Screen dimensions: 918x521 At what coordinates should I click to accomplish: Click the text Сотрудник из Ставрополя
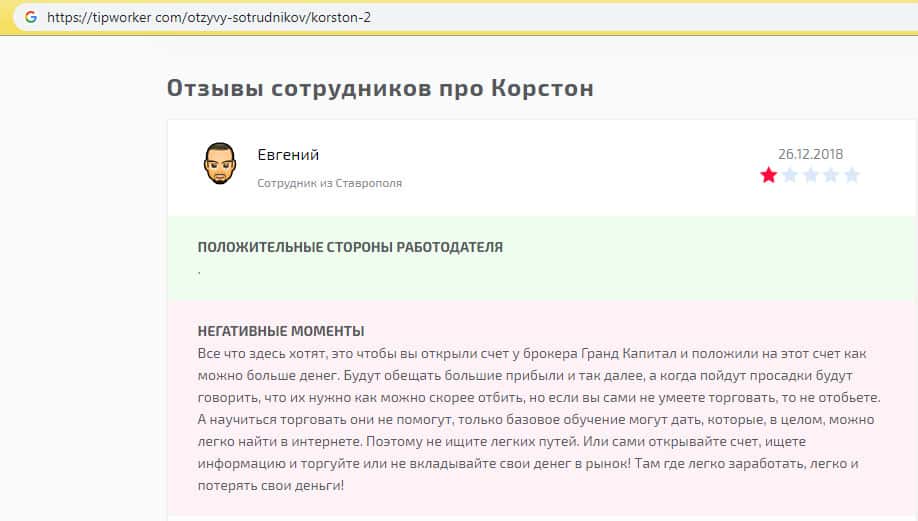click(x=330, y=183)
